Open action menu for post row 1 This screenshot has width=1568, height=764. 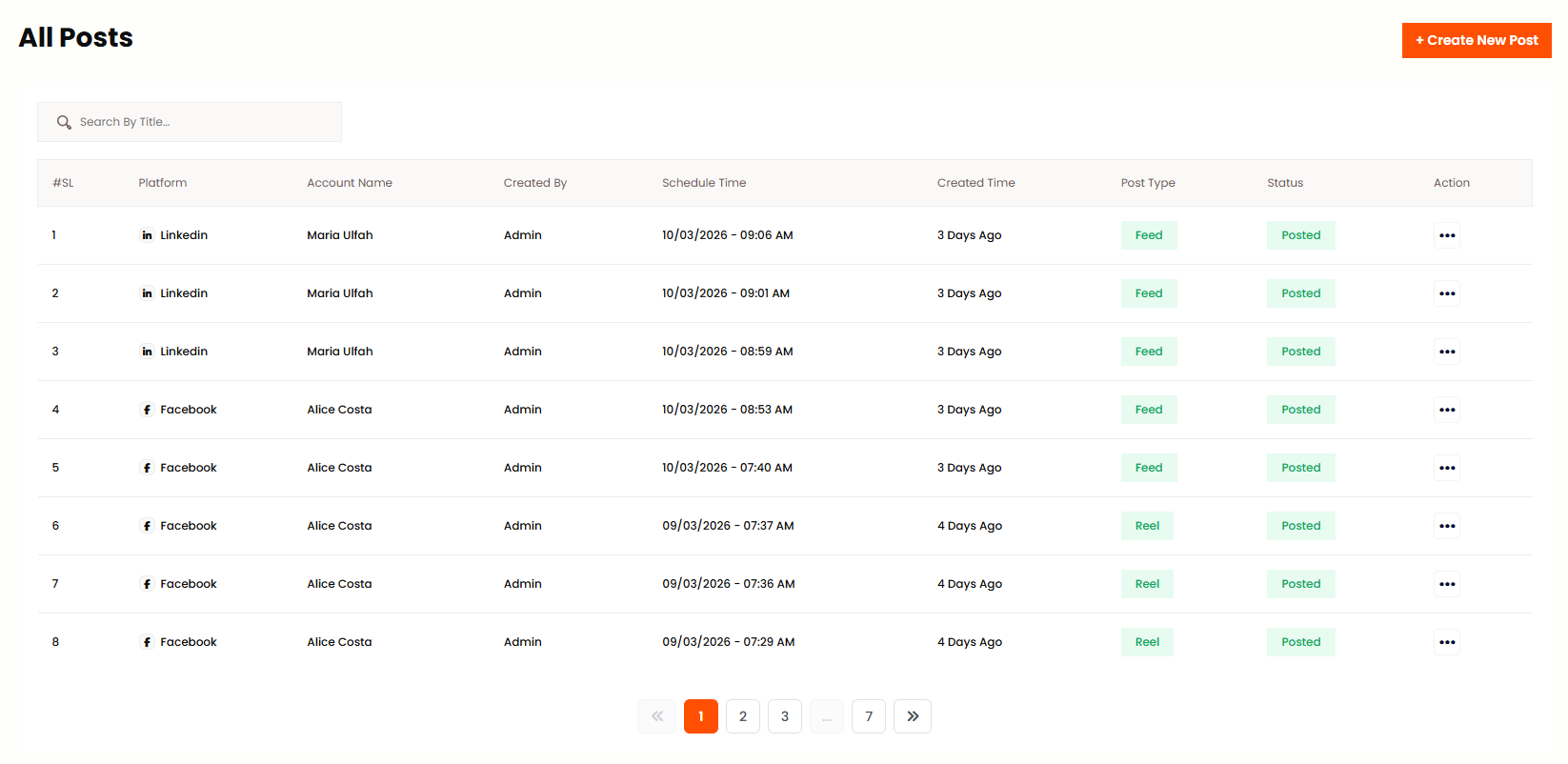click(1446, 235)
